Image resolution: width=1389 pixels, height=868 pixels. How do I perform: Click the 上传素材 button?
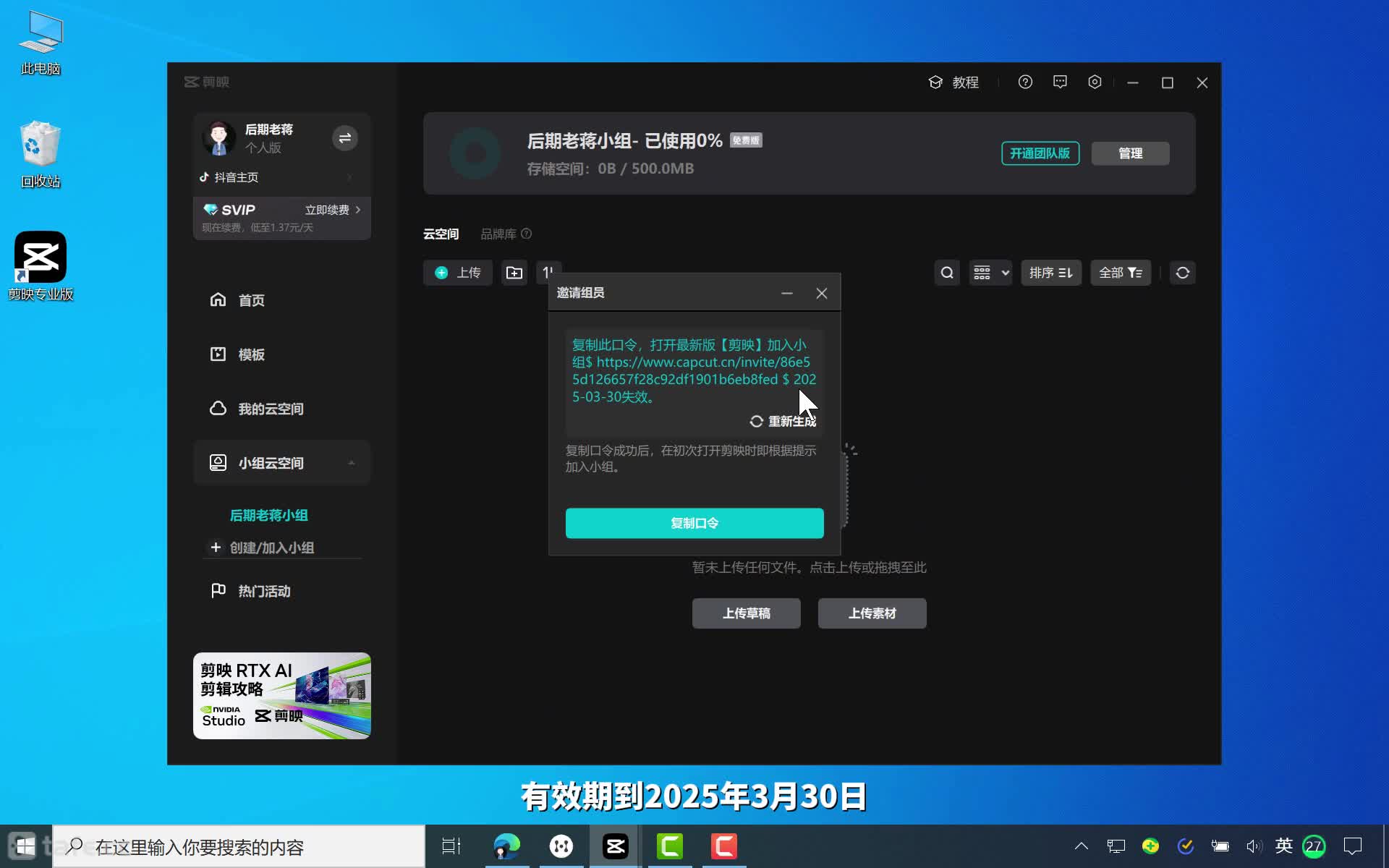click(x=872, y=613)
